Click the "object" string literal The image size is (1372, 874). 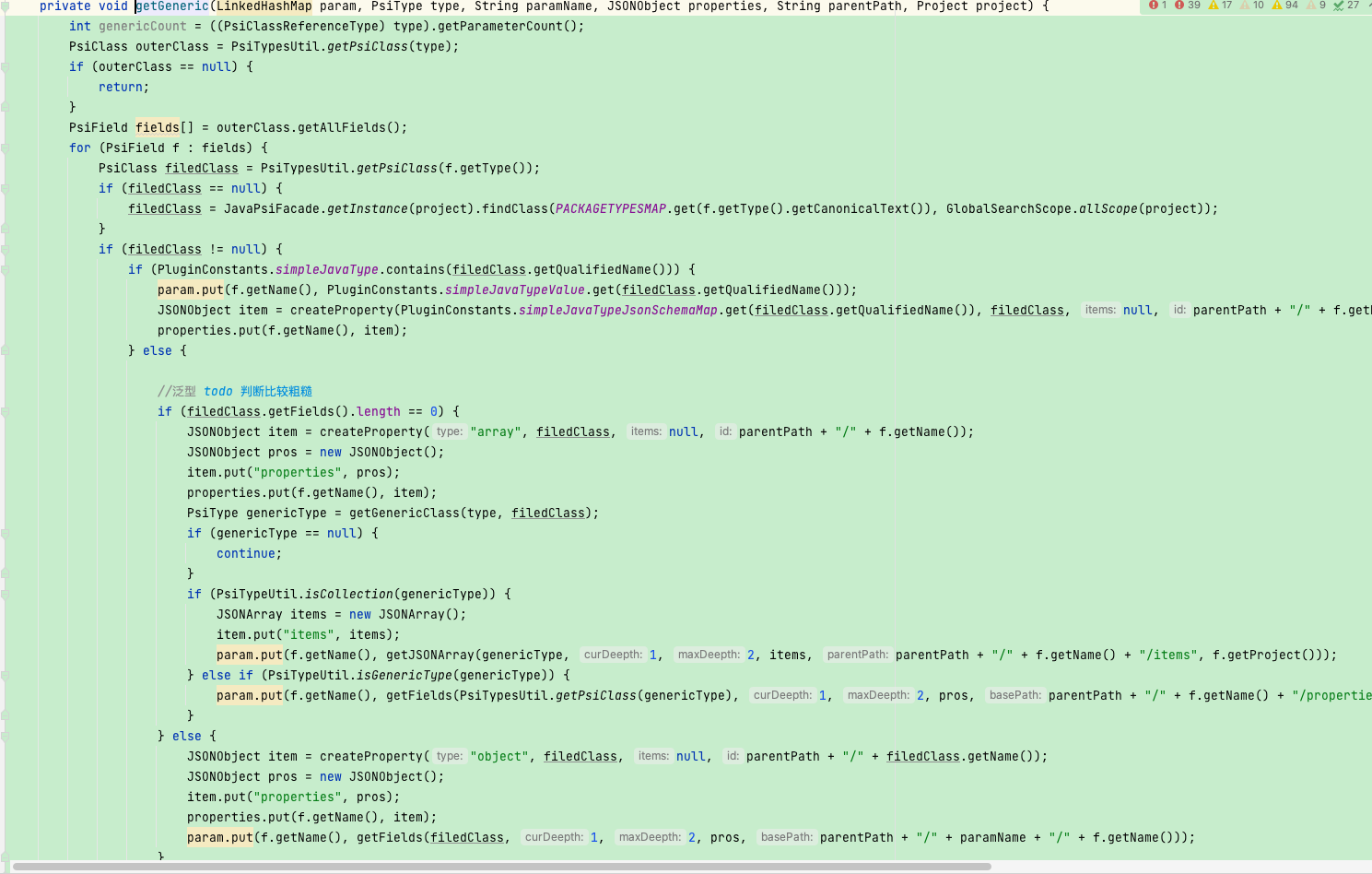click(499, 757)
